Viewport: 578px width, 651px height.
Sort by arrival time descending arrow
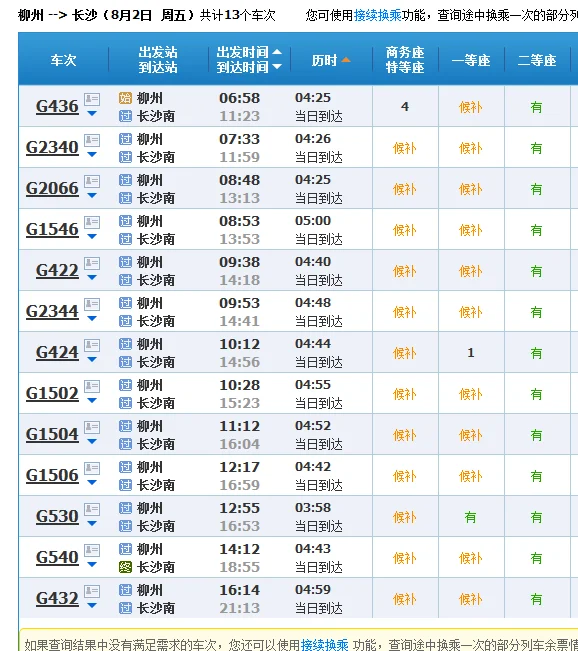pyautogui.click(x=277, y=66)
